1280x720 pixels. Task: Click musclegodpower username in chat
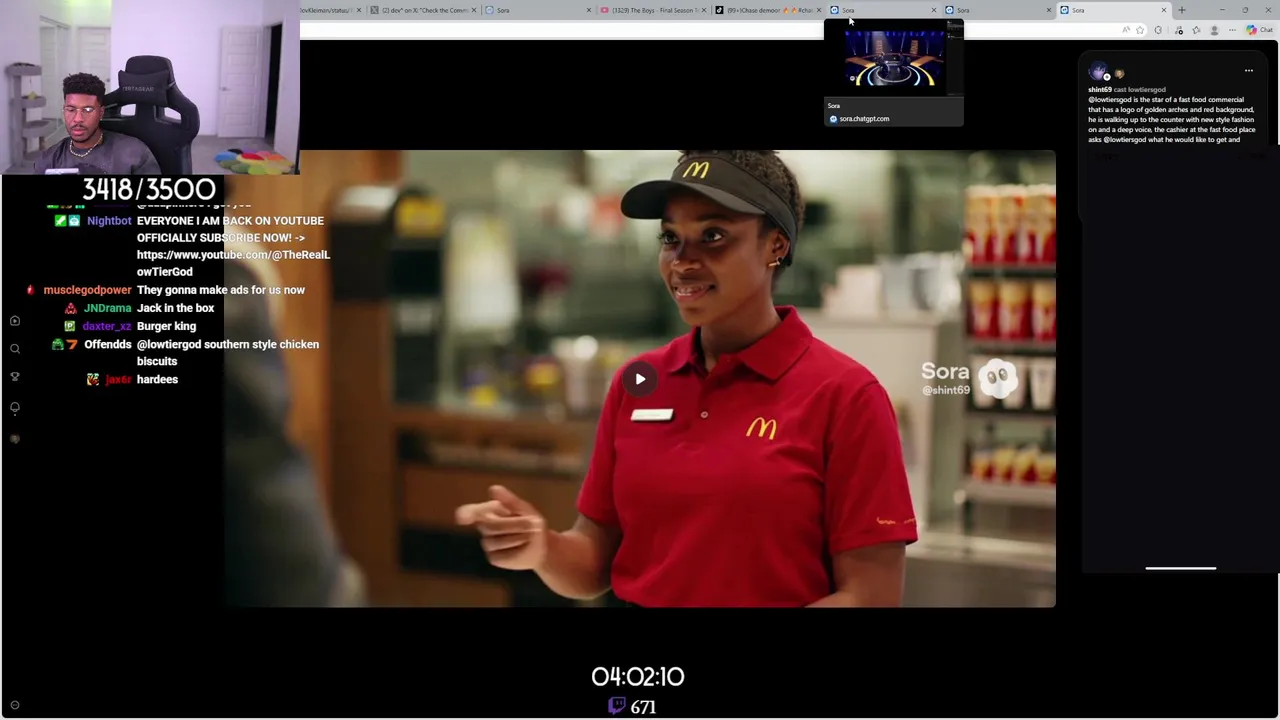click(x=87, y=290)
